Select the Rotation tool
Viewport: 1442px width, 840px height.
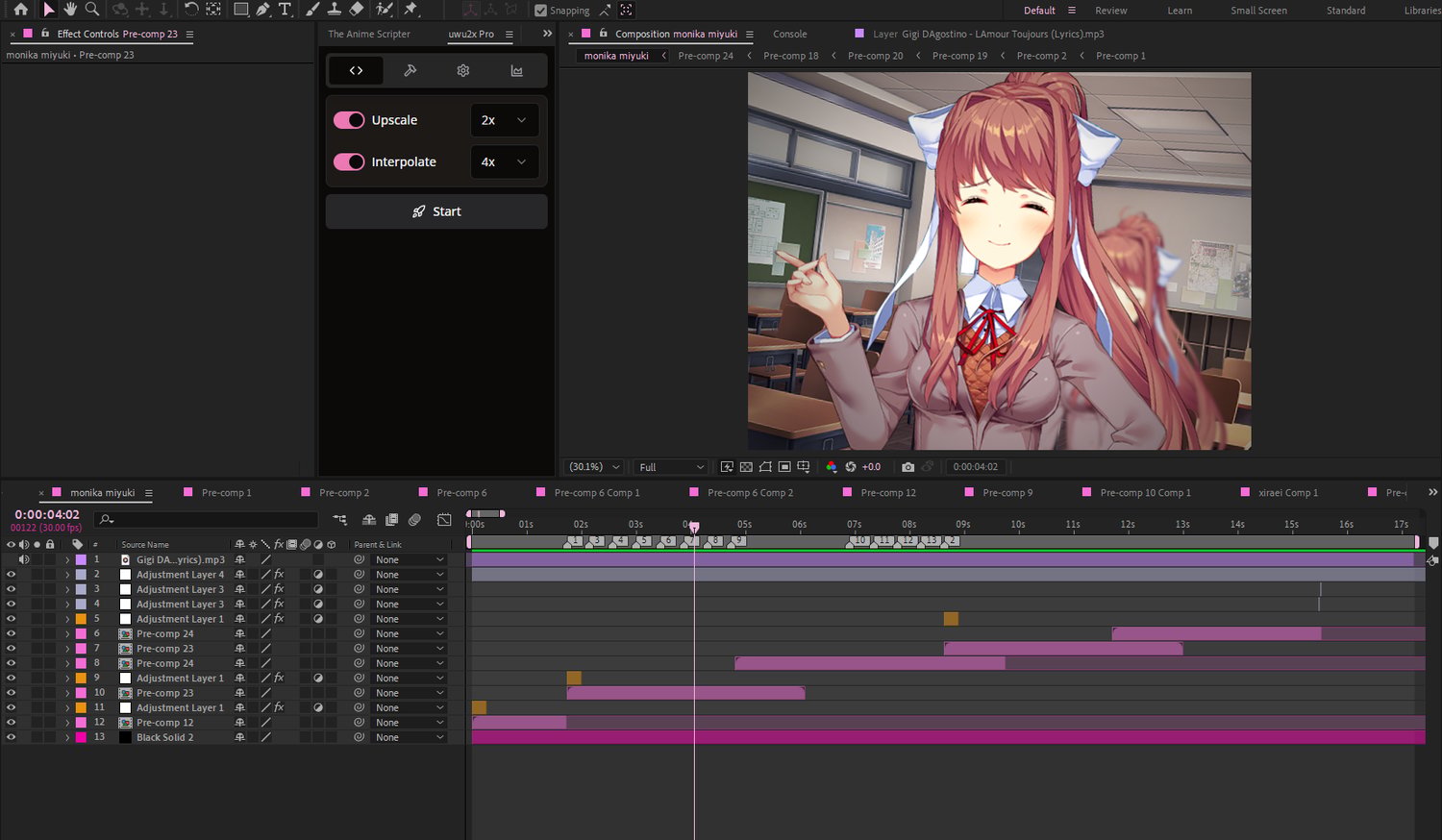coord(191,10)
